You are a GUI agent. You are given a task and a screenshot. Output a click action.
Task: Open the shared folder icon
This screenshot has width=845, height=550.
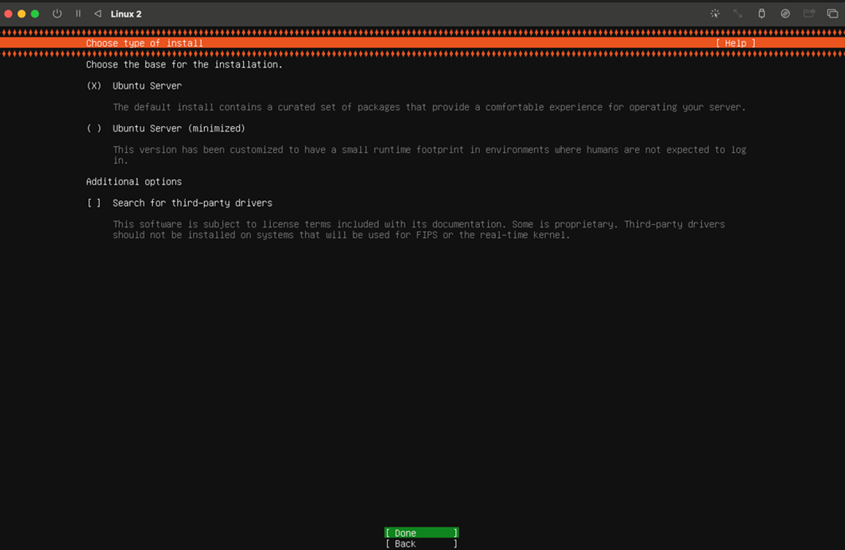tap(809, 14)
